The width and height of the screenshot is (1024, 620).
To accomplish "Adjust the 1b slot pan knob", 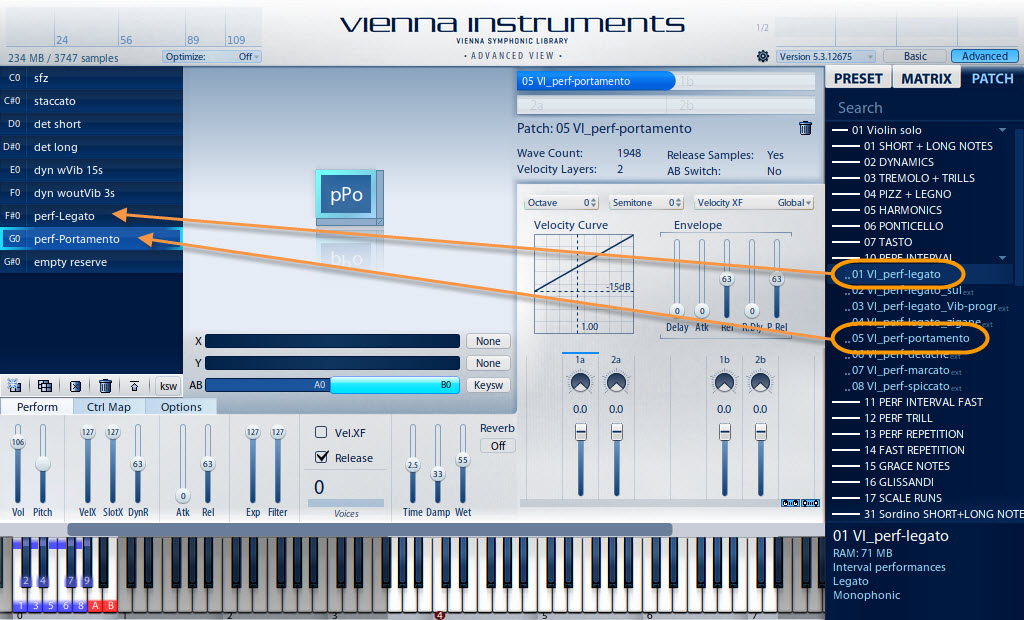I will 724,383.
